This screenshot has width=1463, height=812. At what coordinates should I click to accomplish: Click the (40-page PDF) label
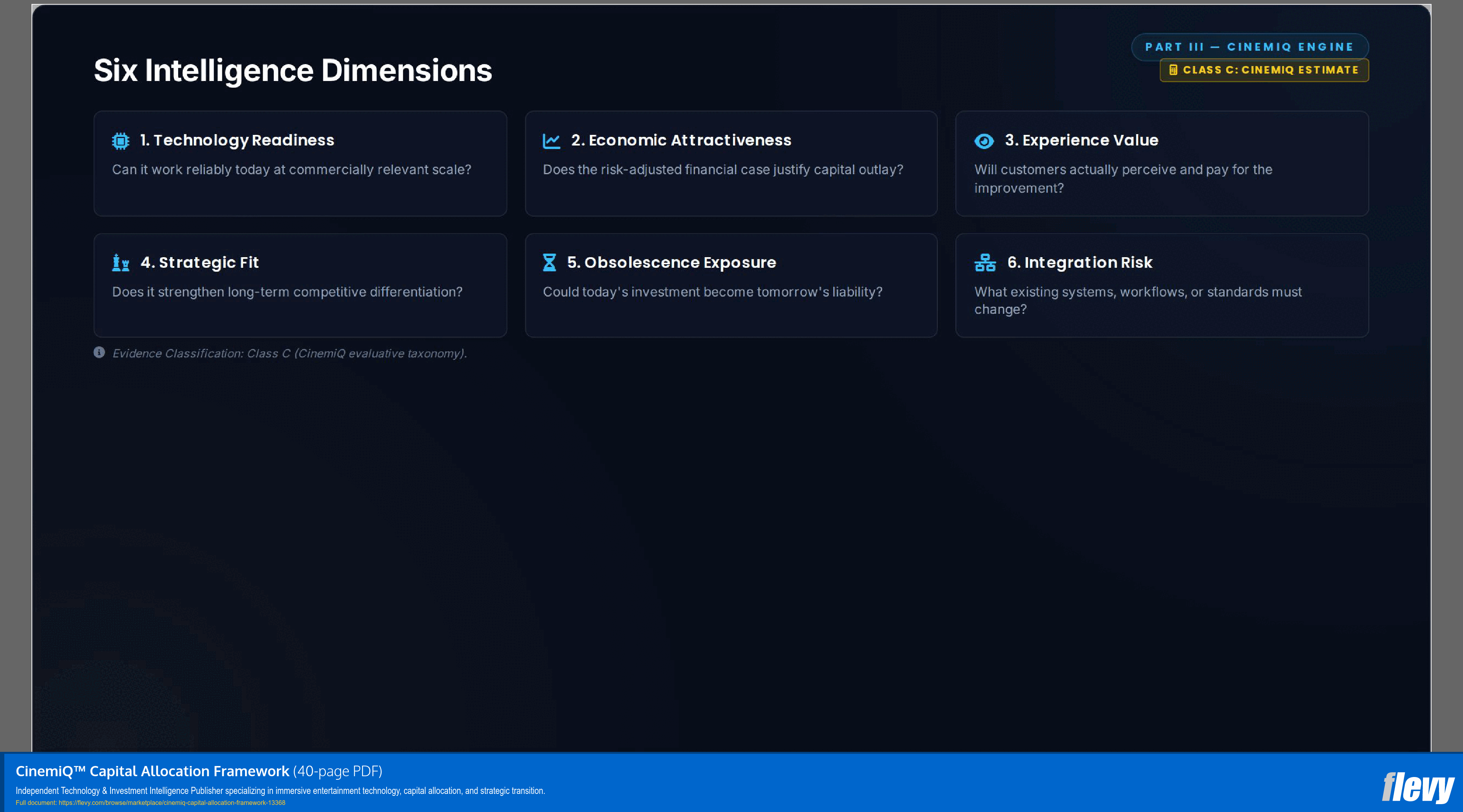coord(337,771)
